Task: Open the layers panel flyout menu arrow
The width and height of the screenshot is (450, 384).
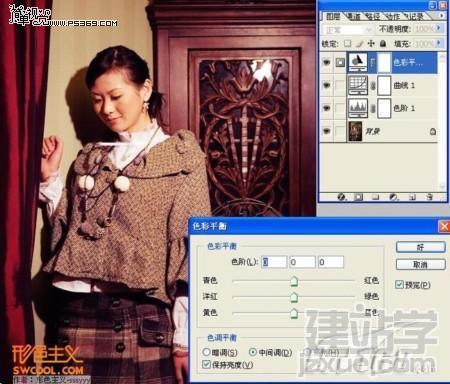Action: tap(441, 15)
